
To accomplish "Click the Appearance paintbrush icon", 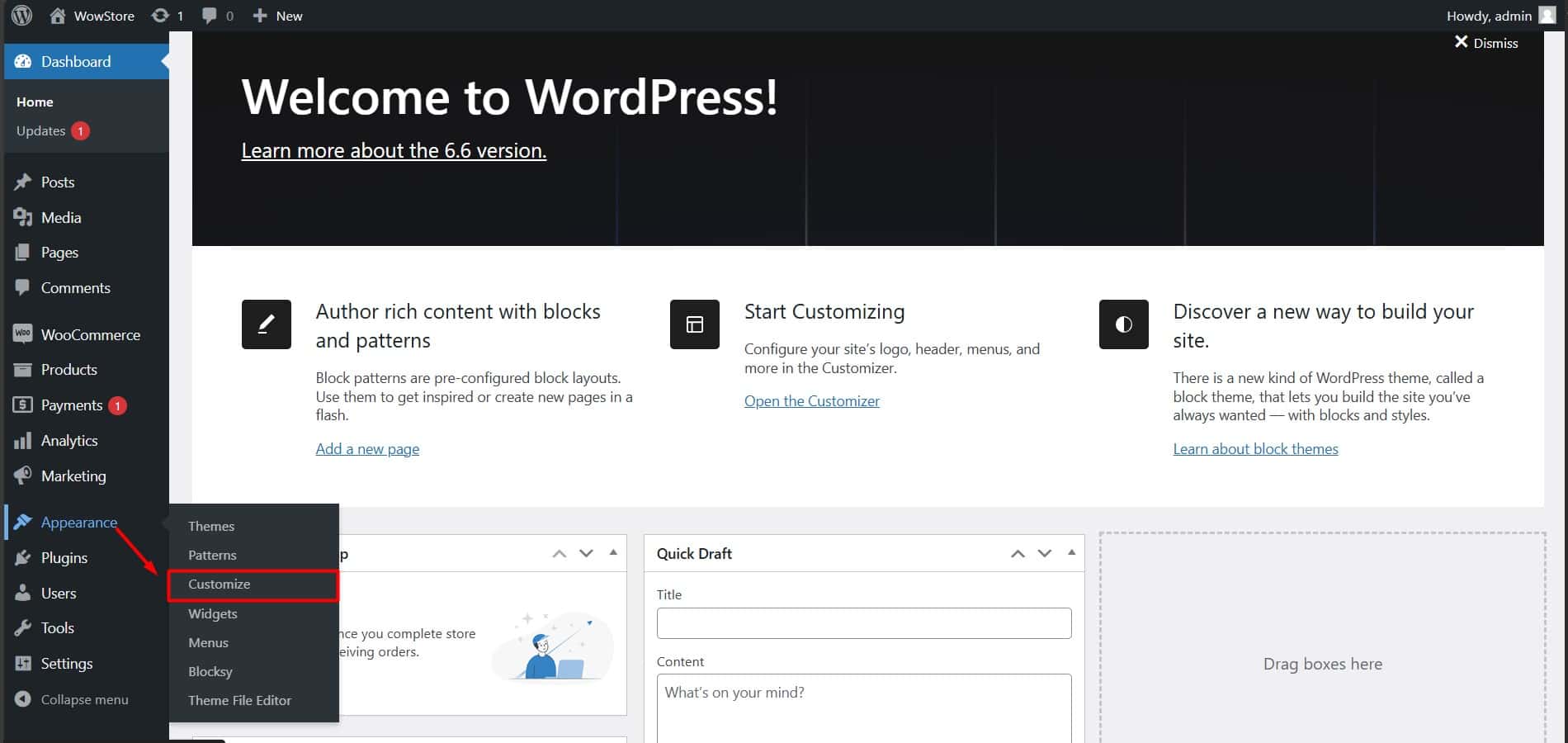I will [x=23, y=523].
